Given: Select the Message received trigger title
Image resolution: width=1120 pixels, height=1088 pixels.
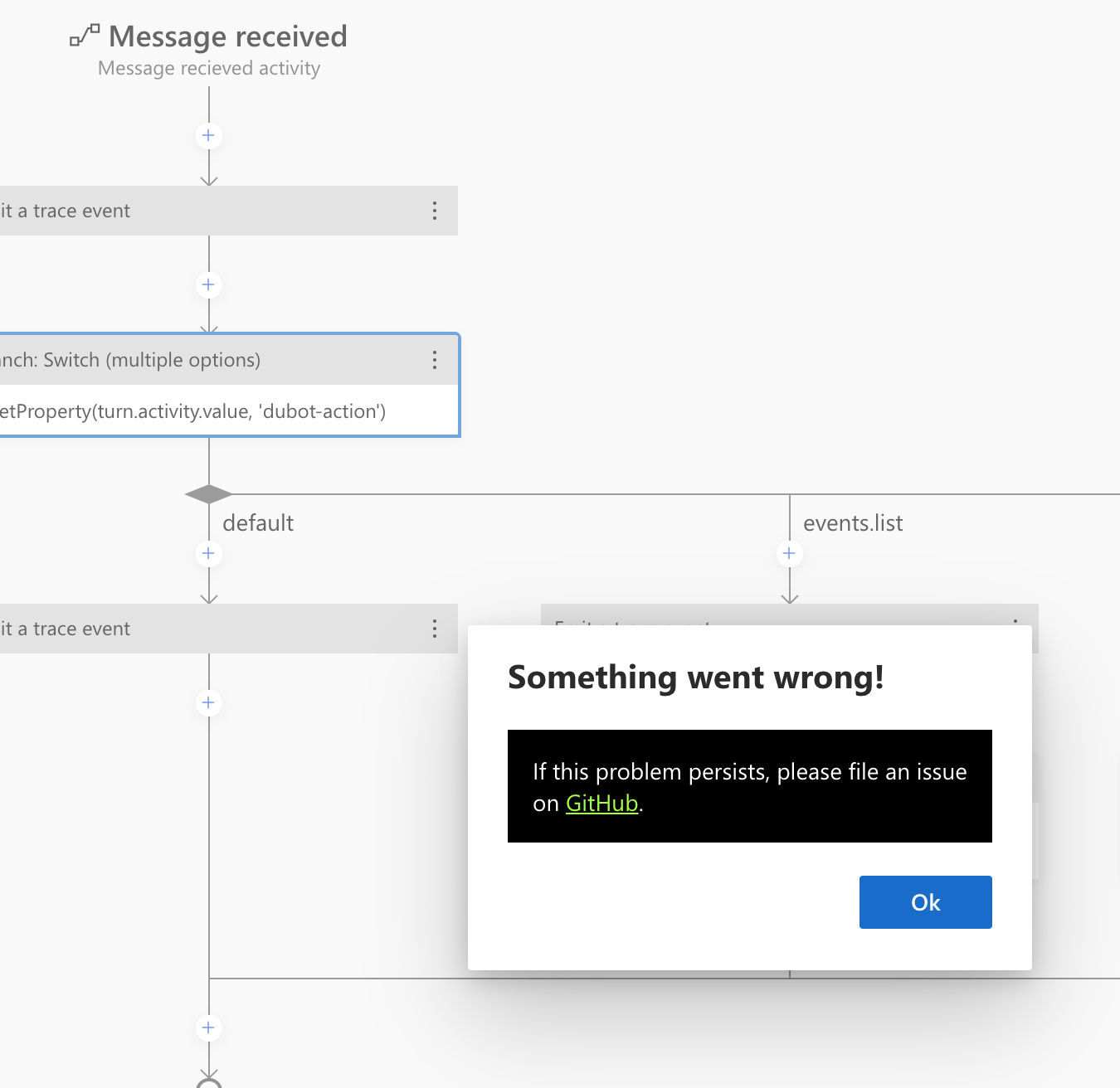Looking at the screenshot, I should point(228,36).
